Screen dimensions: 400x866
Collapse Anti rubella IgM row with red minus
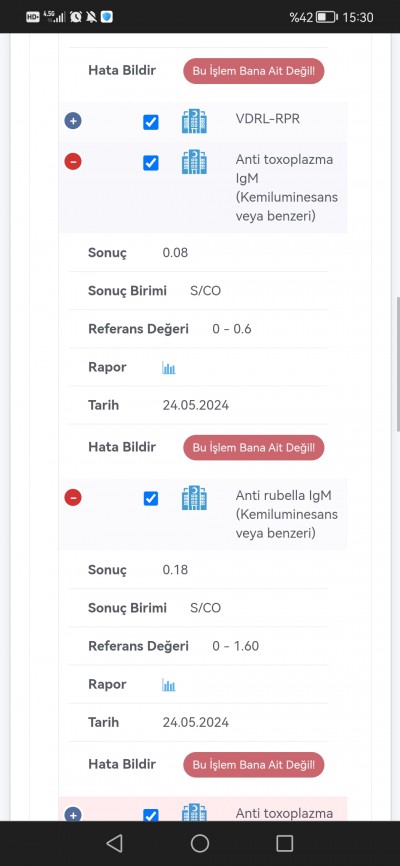click(x=73, y=498)
